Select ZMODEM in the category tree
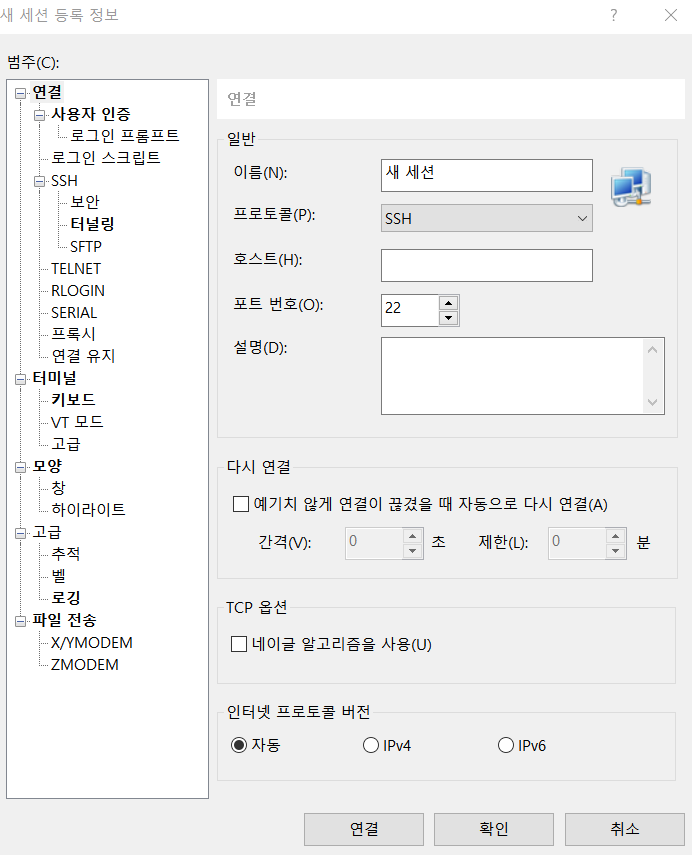This screenshot has width=692, height=855. 85,665
